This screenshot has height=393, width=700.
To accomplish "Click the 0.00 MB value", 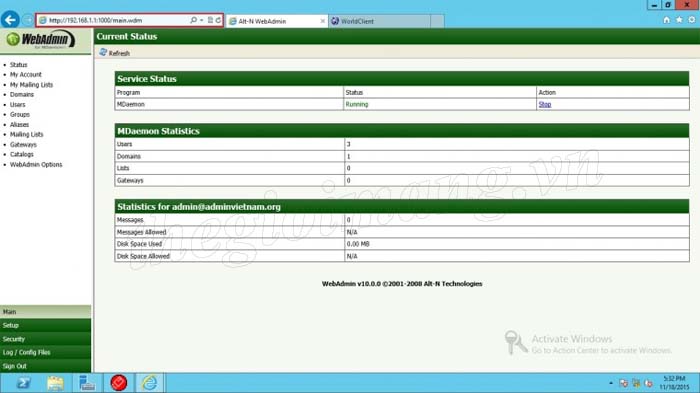I will click(x=358, y=244).
